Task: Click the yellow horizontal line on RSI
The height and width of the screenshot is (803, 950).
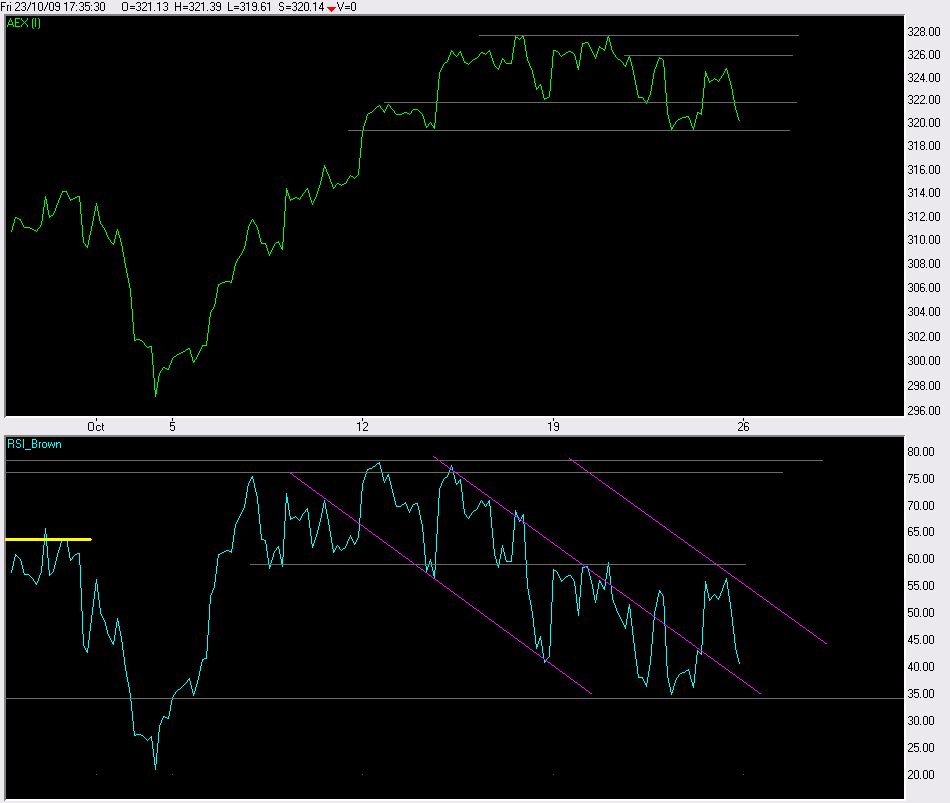Action: 48,539
